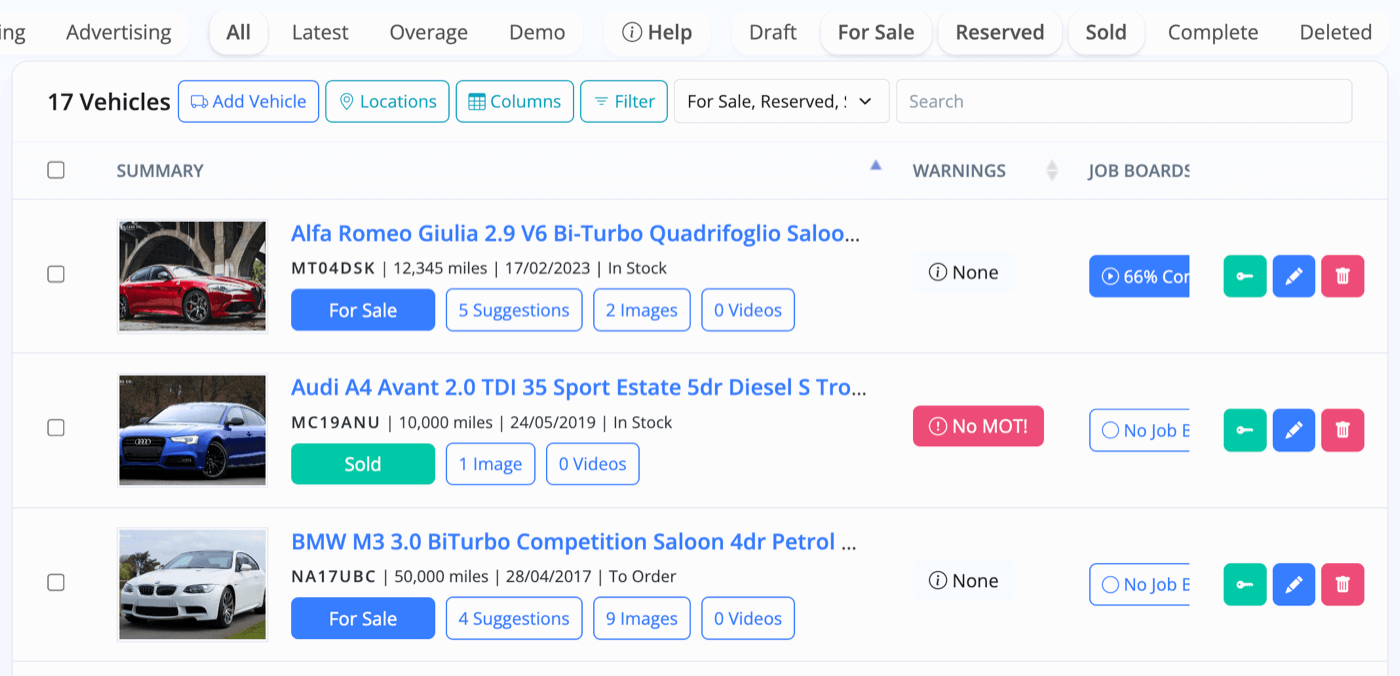Click the None warning for Alfa Romeo
This screenshot has height=676, width=1400.
964,272
